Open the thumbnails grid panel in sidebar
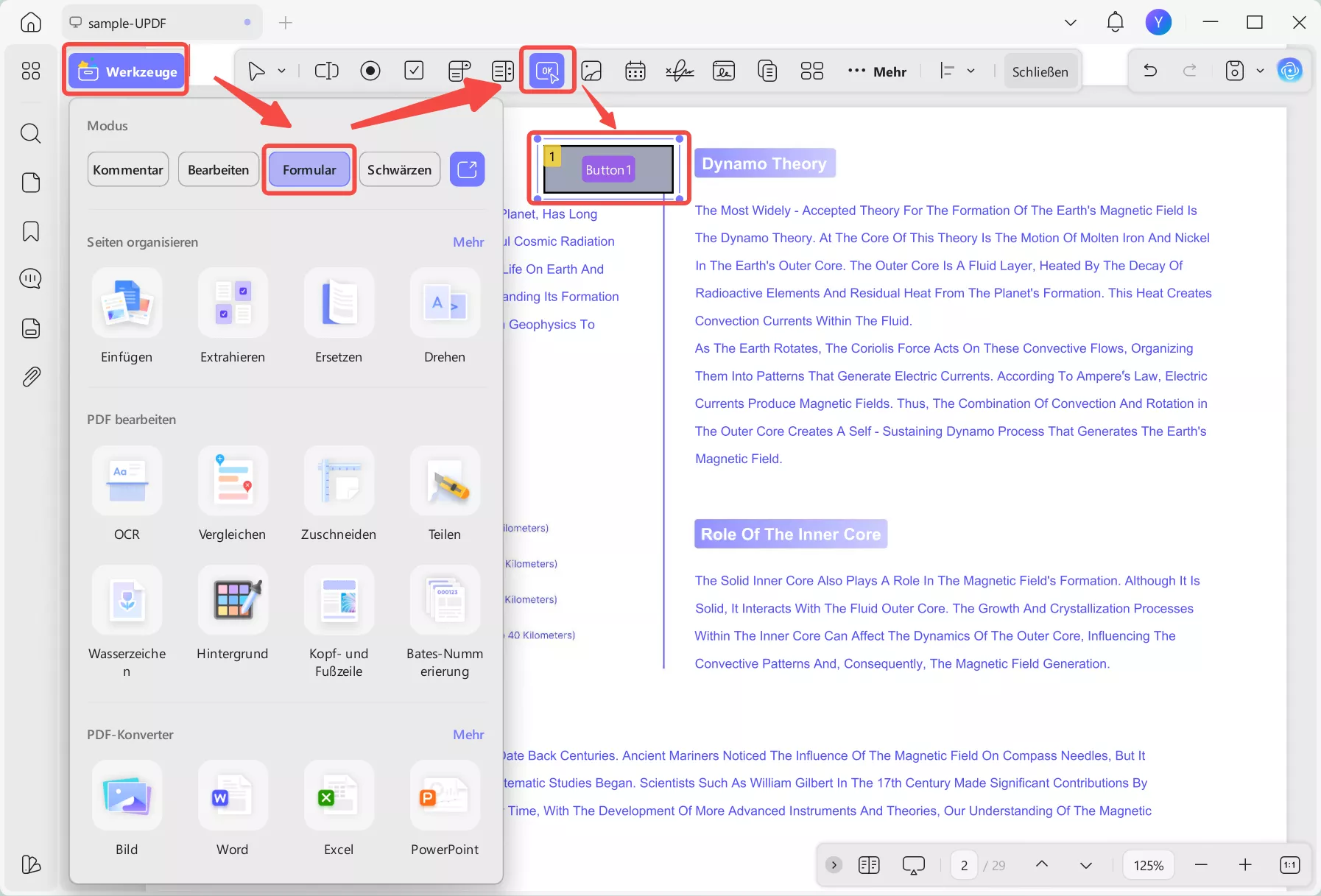Screen dimensions: 1321x896 (31, 71)
